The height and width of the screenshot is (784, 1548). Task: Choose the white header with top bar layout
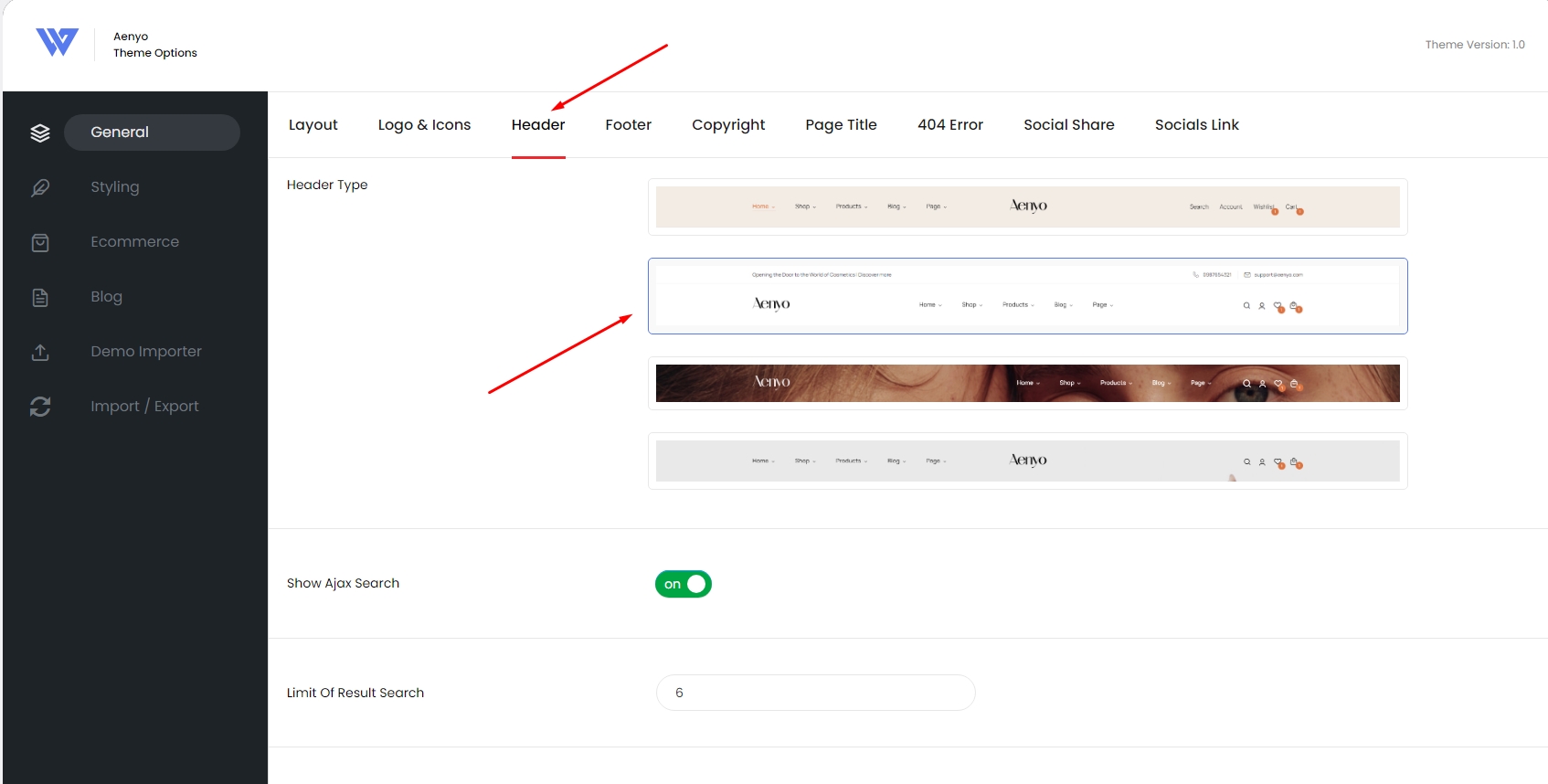(x=1028, y=296)
